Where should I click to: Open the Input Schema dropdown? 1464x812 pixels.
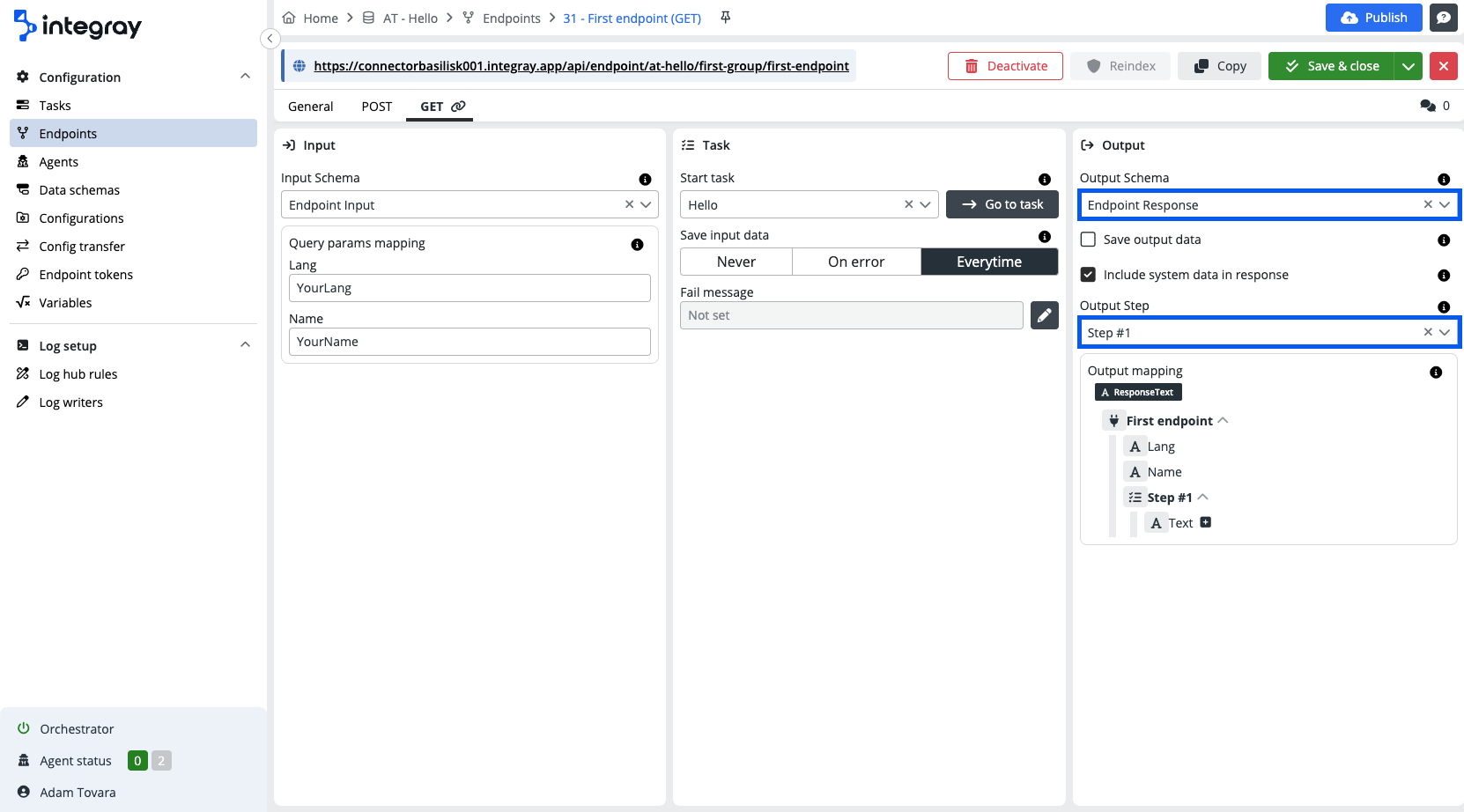646,204
